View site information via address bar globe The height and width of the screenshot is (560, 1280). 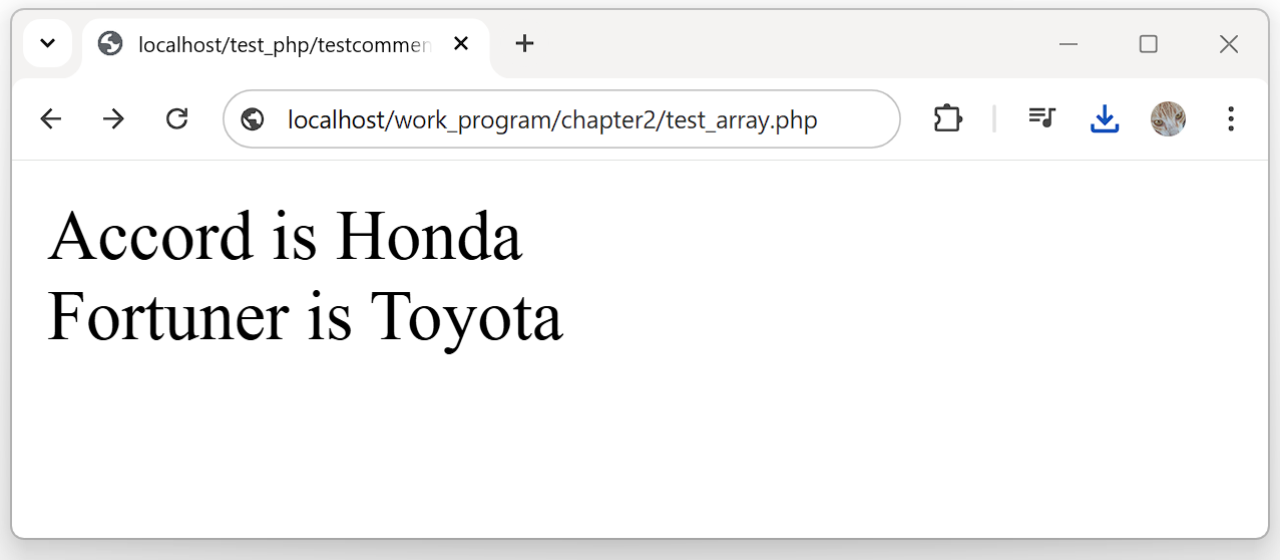coord(253,120)
